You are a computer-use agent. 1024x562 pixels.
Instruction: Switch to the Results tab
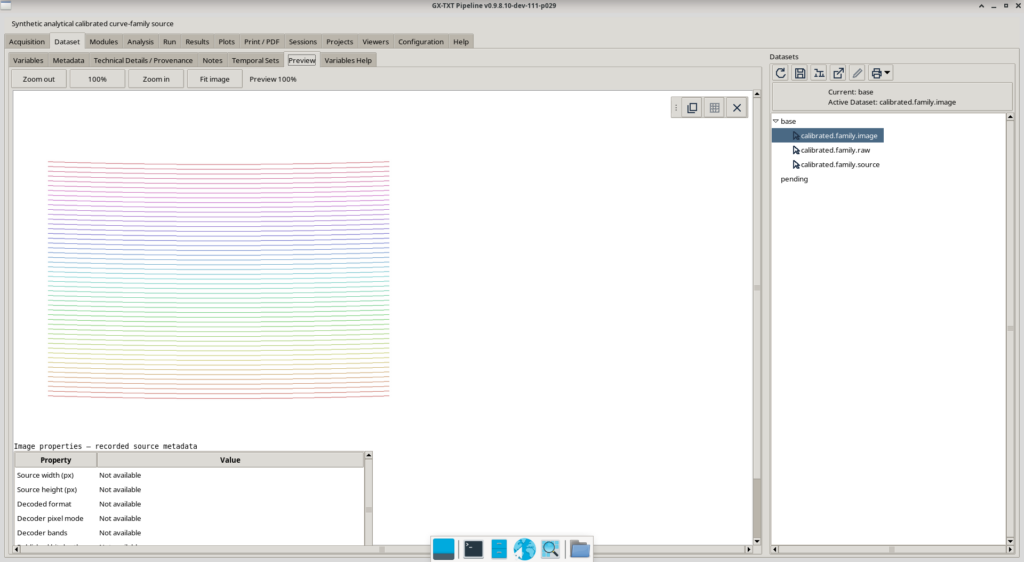[197, 42]
